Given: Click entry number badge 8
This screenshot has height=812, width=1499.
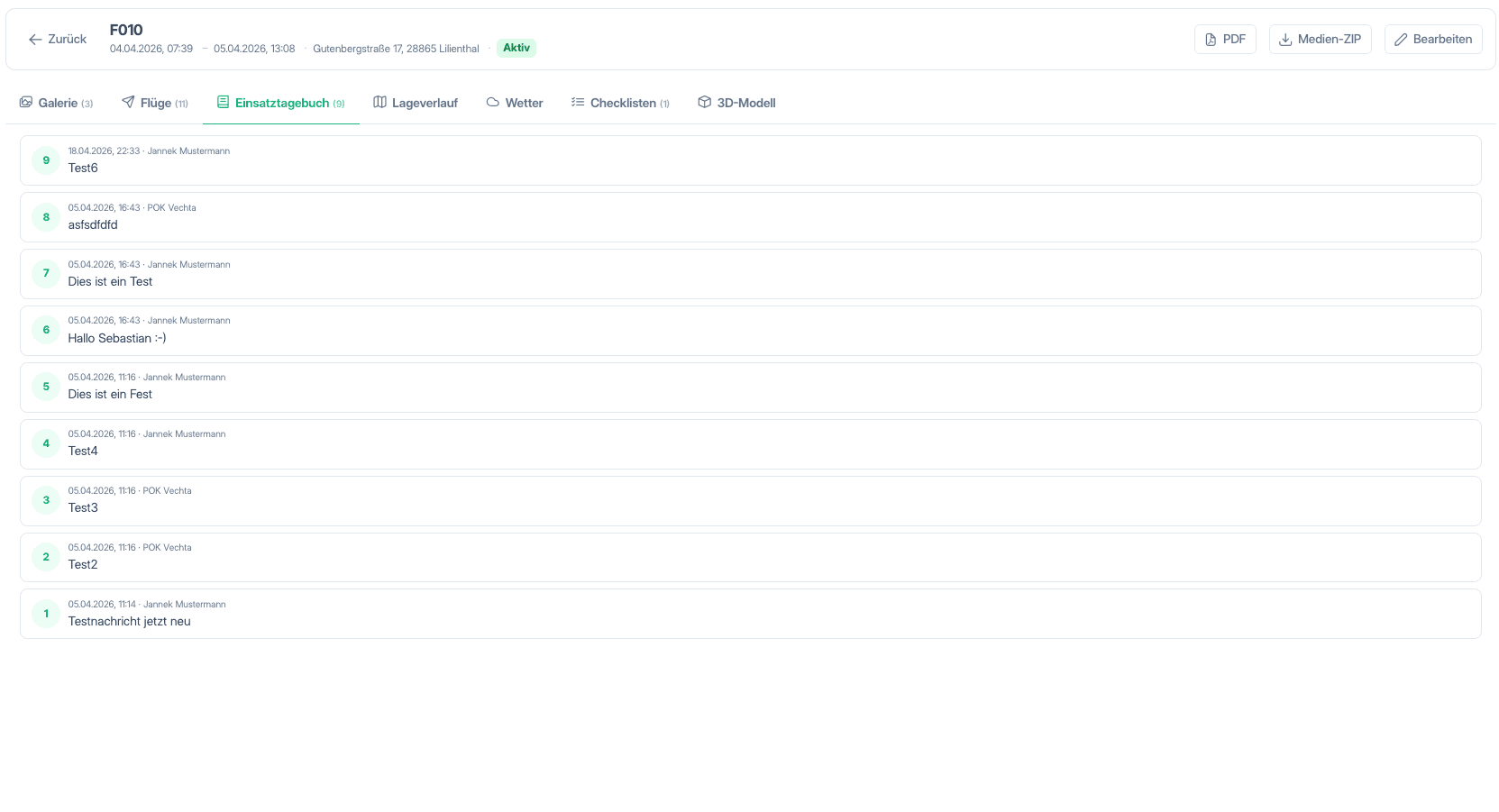Looking at the screenshot, I should 46,217.
